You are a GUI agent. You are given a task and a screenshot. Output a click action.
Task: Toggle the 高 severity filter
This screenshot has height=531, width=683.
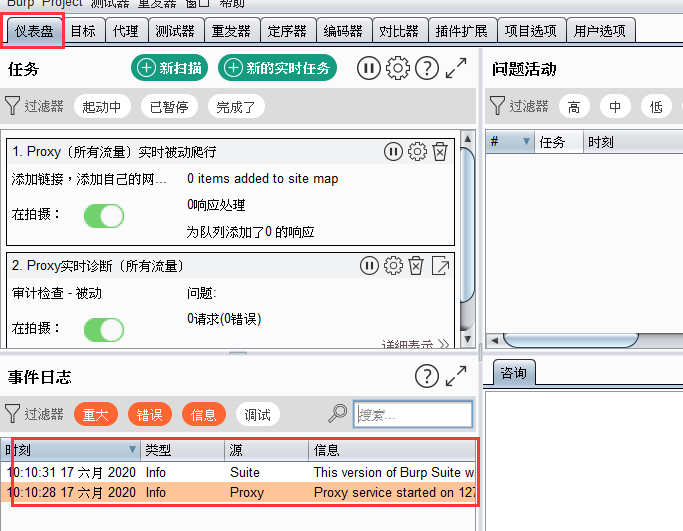[x=574, y=106]
